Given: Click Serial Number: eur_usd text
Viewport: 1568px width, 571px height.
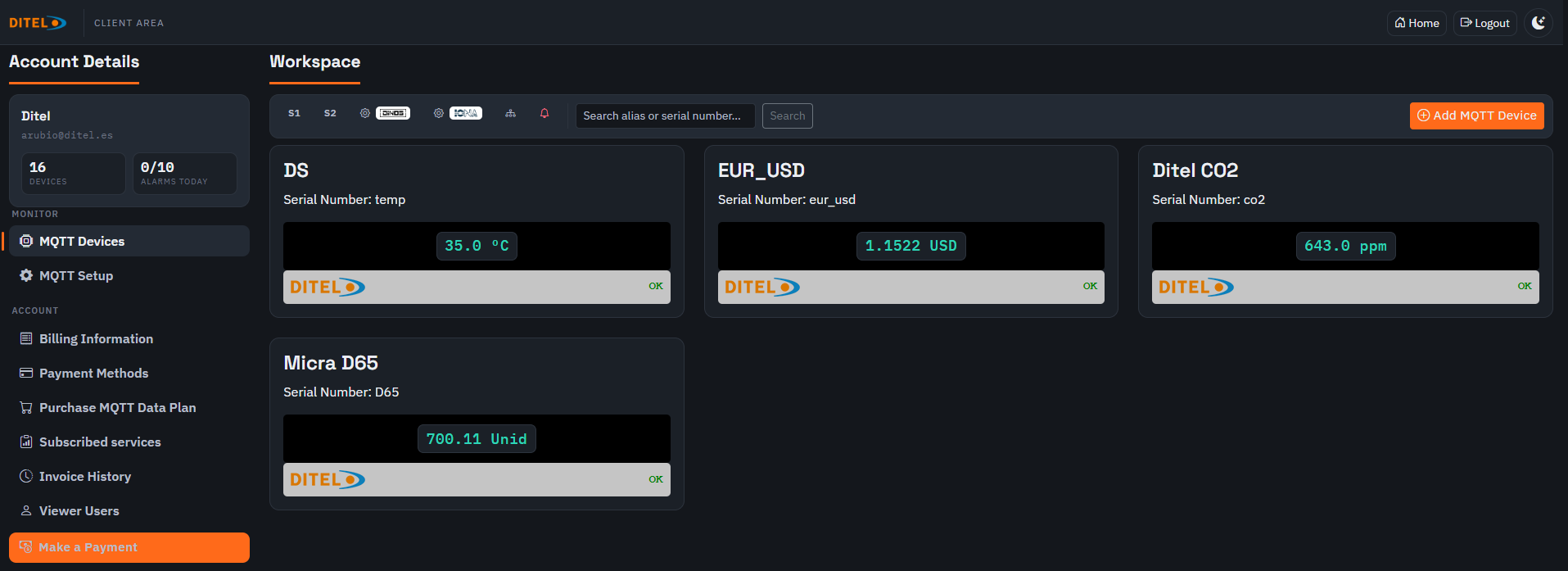Looking at the screenshot, I should pos(787,199).
